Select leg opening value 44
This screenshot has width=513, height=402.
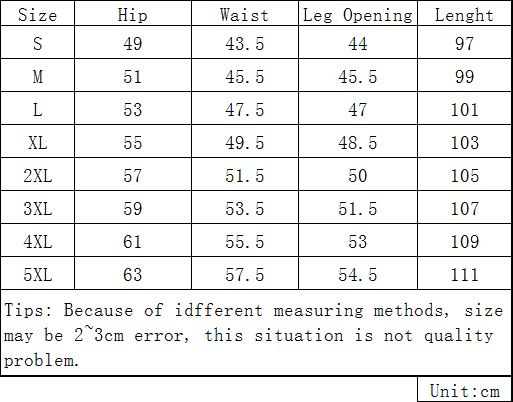pos(357,44)
